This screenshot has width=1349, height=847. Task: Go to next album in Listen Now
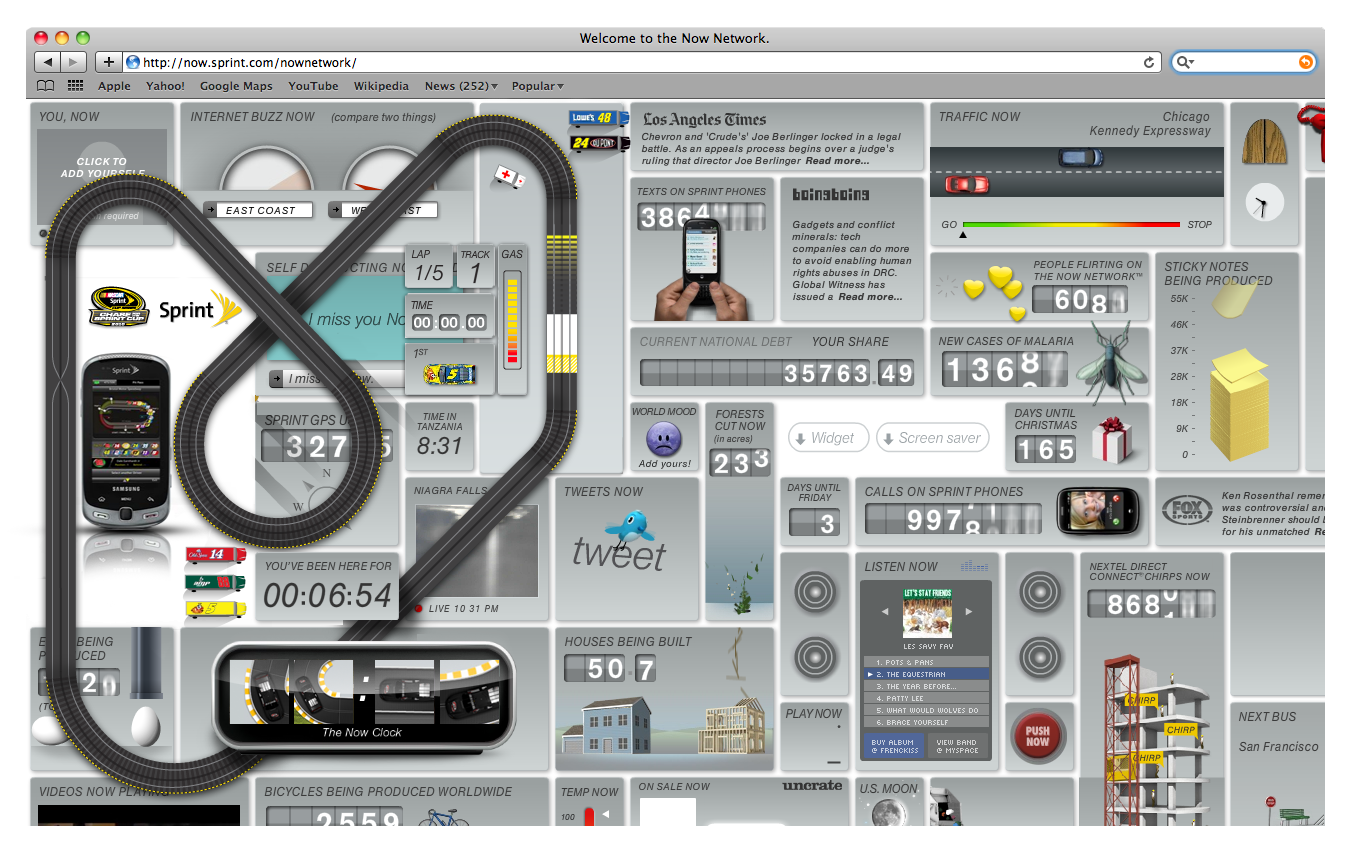(x=968, y=611)
